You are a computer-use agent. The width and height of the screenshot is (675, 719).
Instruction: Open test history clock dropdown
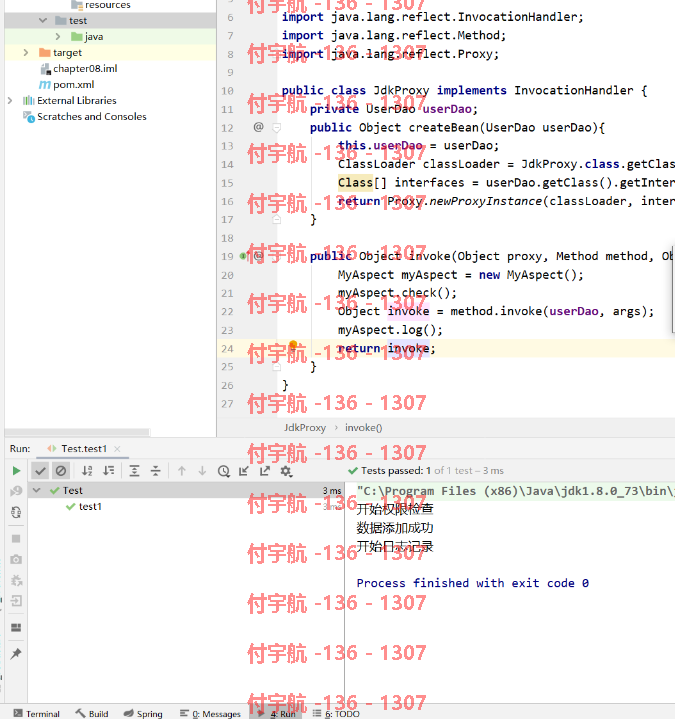click(223, 471)
